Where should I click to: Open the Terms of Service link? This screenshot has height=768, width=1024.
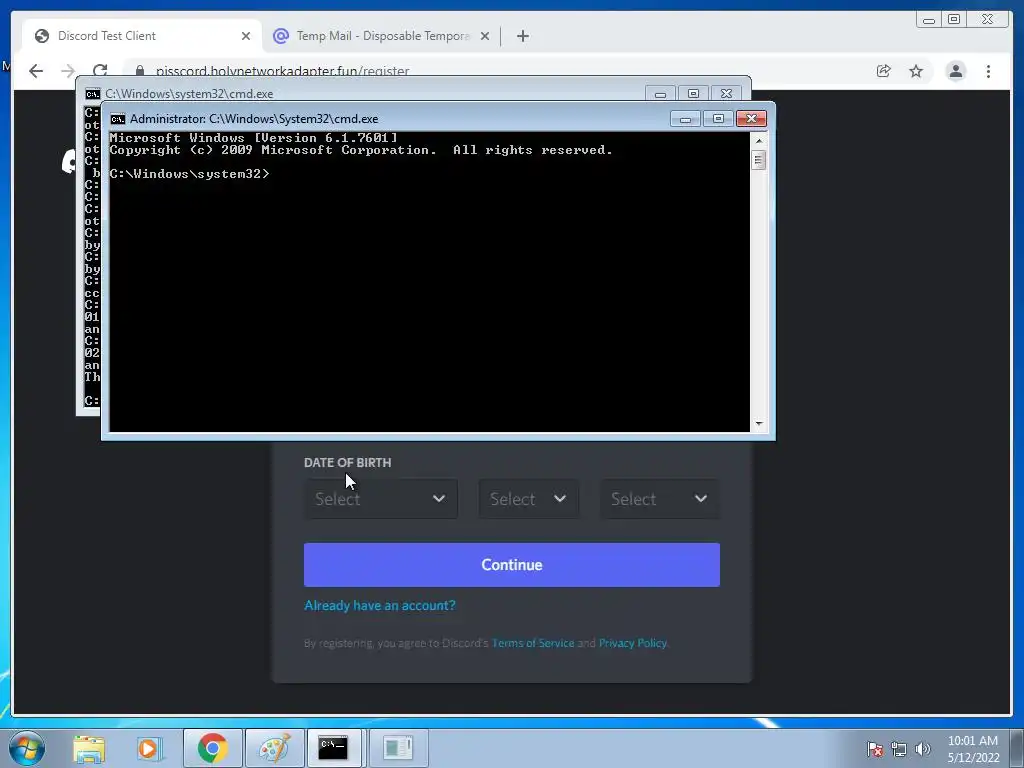point(532,643)
